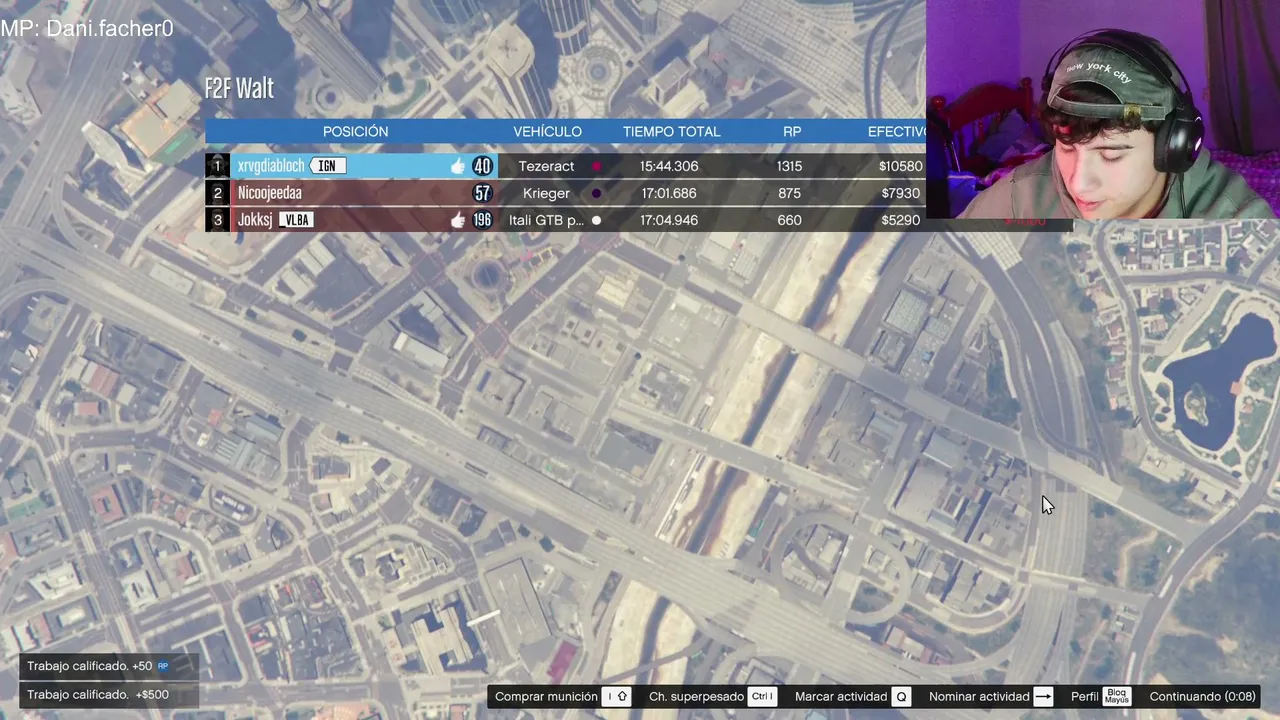Open Perfil from the bottom bar

[x=1085, y=697]
